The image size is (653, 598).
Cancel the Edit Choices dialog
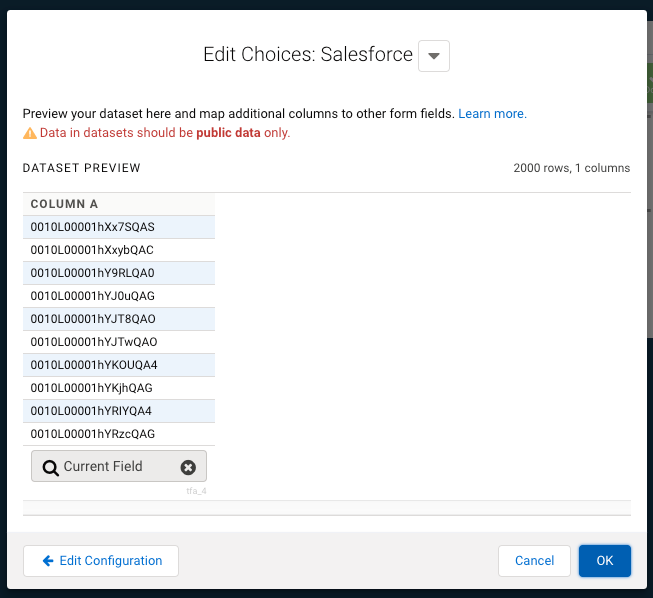point(534,561)
